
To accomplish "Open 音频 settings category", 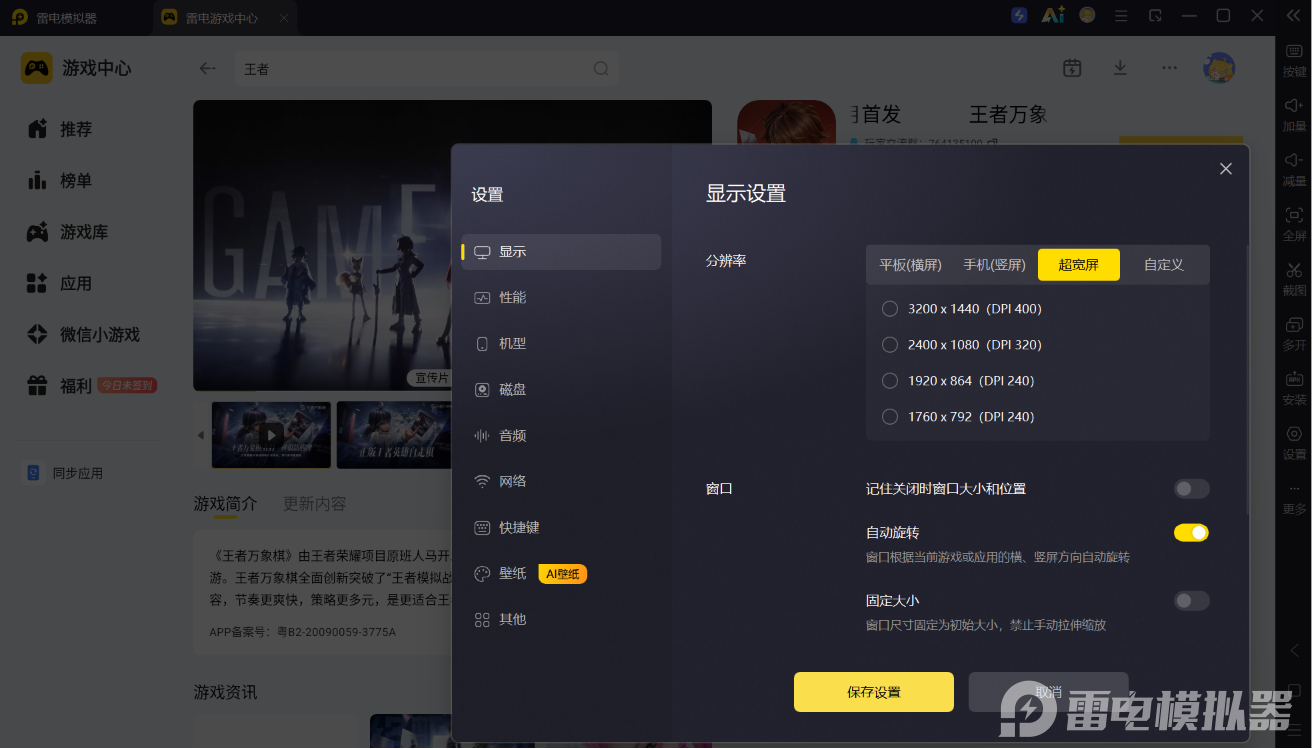I will click(x=561, y=436).
